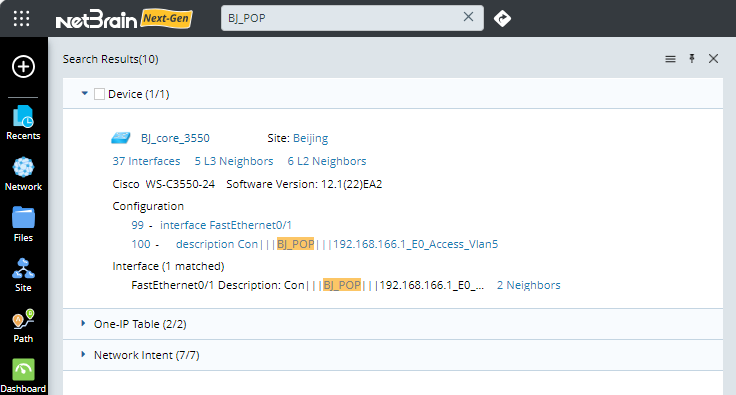736x395 pixels.
Task: Select Software Version: 12.1(22)EA2 text
Action: tap(304, 184)
